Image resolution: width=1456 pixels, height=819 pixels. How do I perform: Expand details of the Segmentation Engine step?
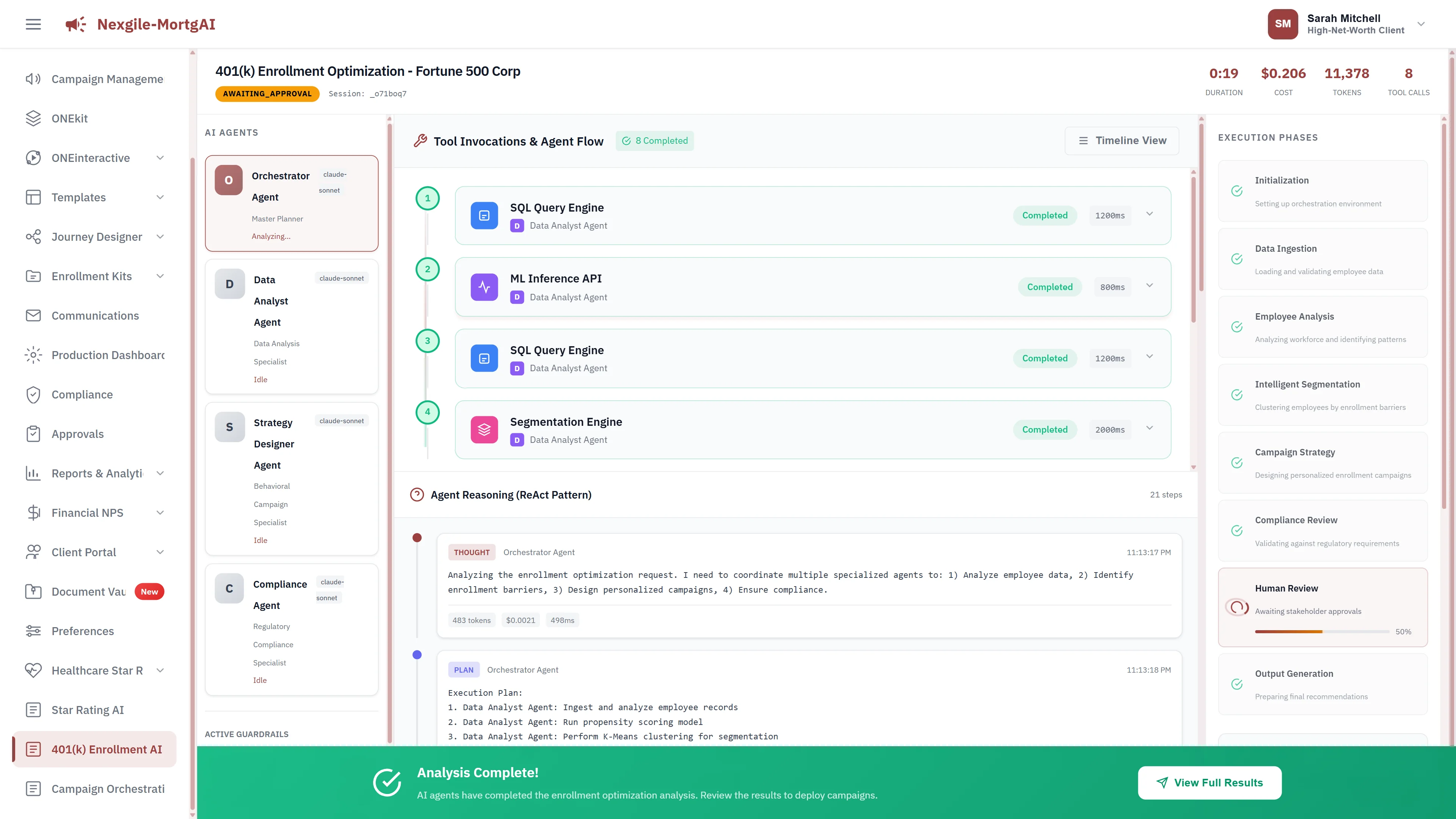1150,428
